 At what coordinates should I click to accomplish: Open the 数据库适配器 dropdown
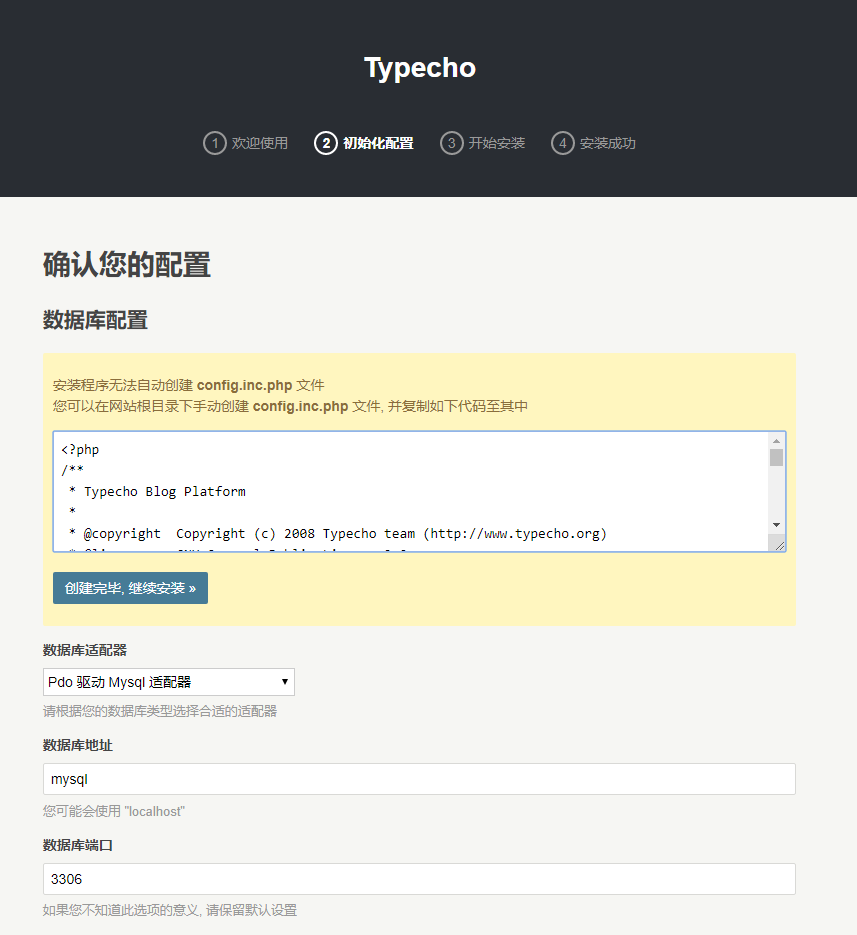click(x=169, y=682)
